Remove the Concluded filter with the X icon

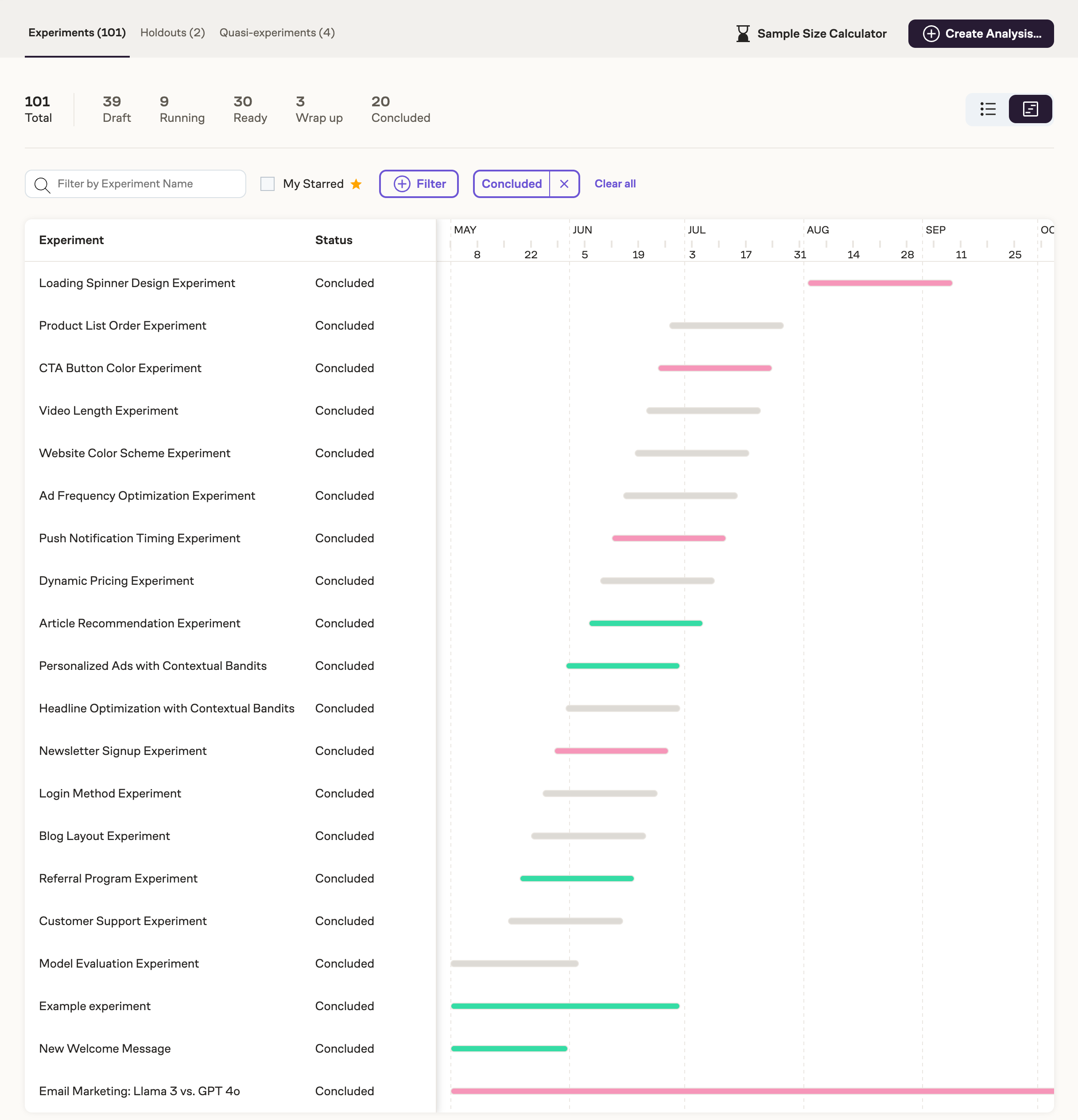click(564, 184)
